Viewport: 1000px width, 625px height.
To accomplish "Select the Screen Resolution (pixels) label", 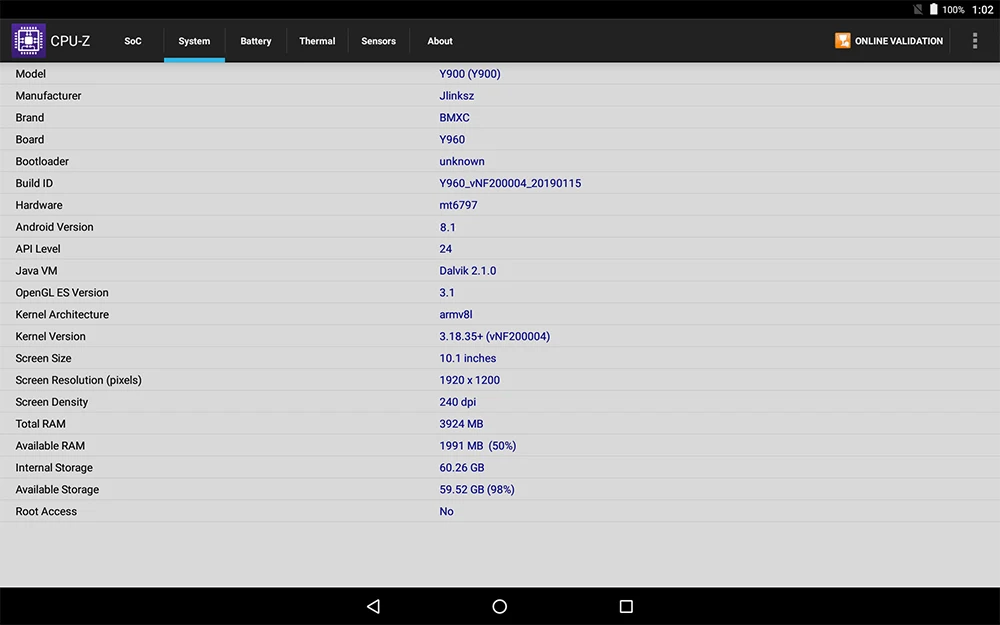I will [x=78, y=380].
